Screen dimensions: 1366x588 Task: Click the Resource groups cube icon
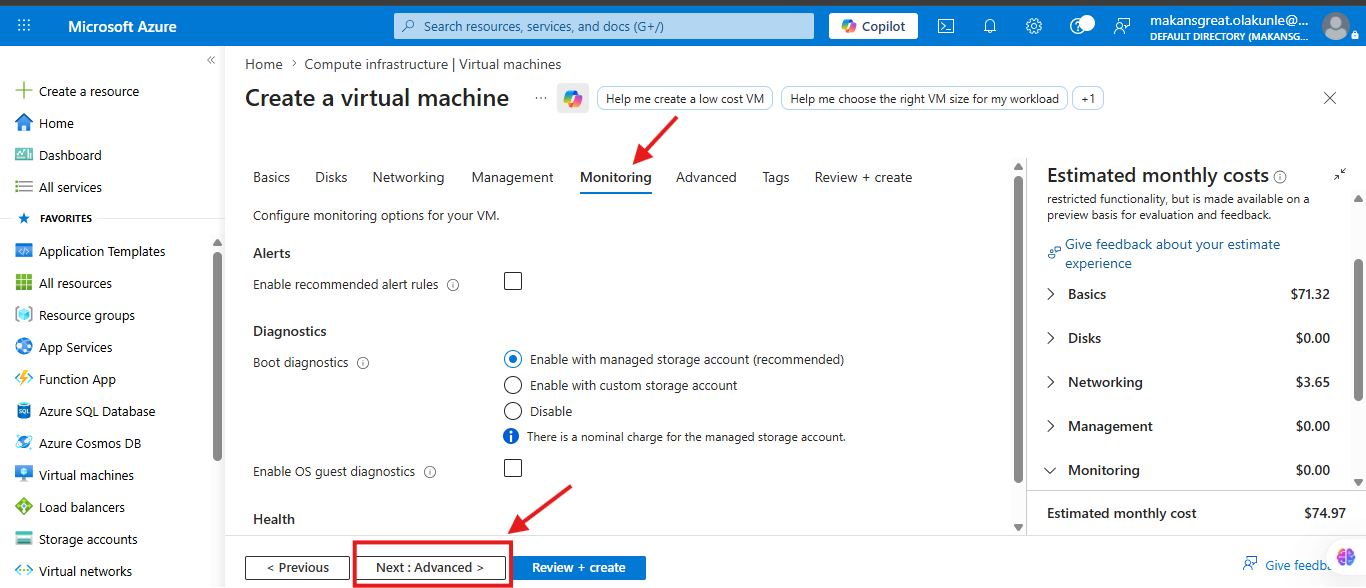[24, 315]
